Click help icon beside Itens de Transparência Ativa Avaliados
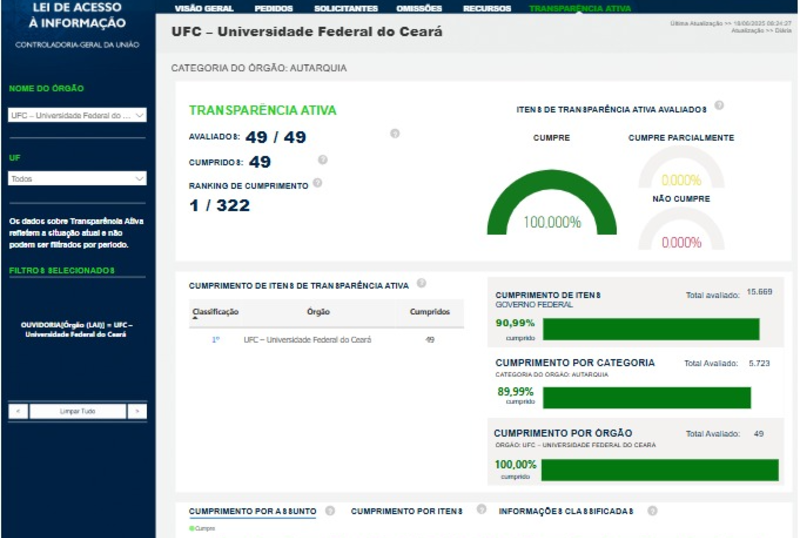 [x=719, y=106]
